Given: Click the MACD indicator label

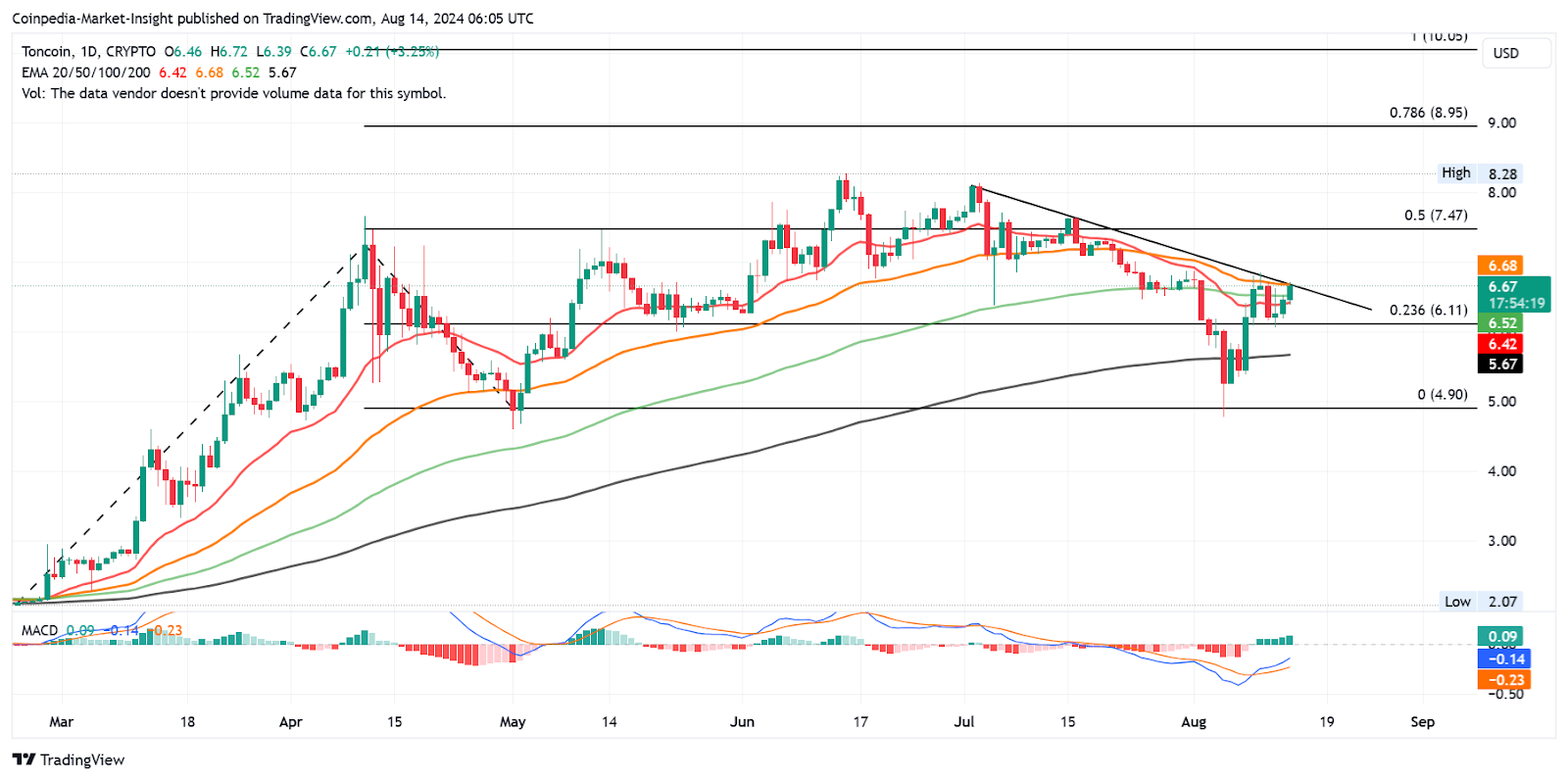Looking at the screenshot, I should pos(40,630).
